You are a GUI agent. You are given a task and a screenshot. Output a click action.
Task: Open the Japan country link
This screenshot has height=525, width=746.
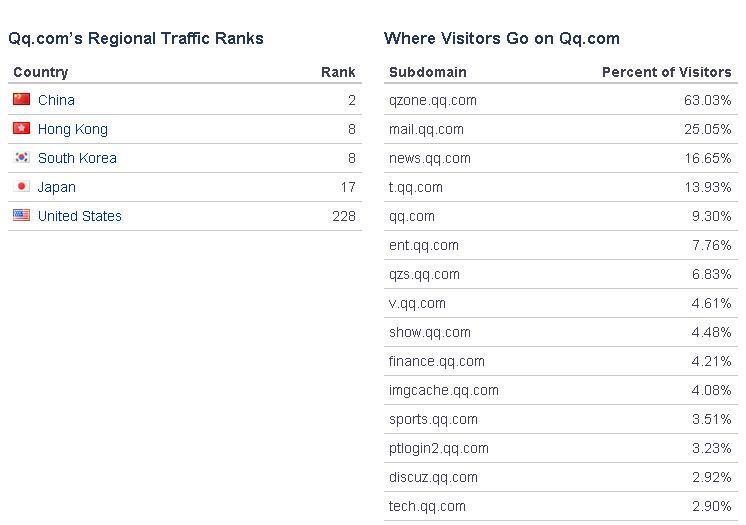57,187
